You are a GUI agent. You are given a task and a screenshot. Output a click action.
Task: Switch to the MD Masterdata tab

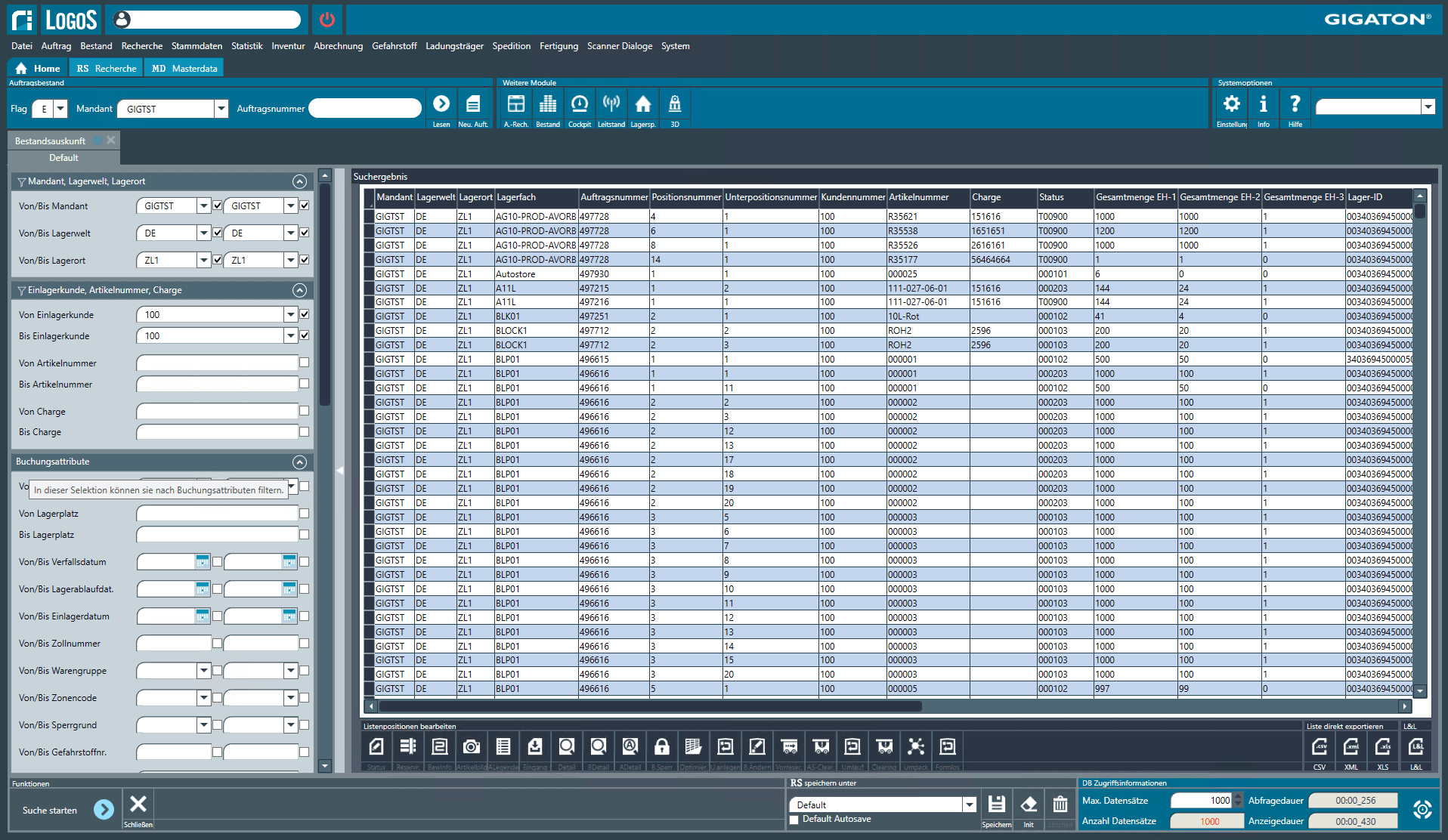(x=184, y=69)
